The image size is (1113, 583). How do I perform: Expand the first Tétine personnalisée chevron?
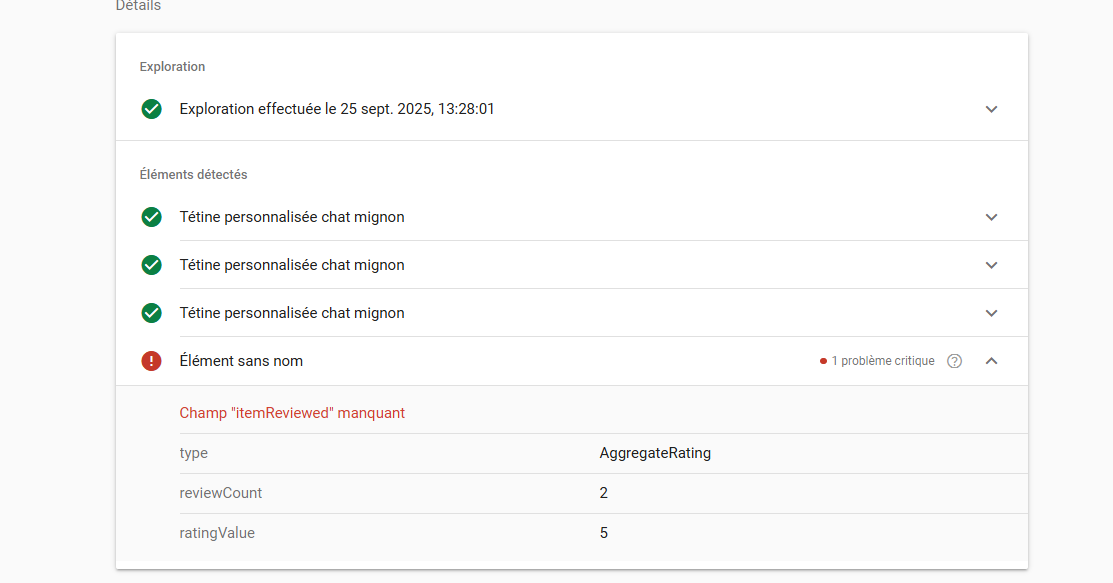991,217
